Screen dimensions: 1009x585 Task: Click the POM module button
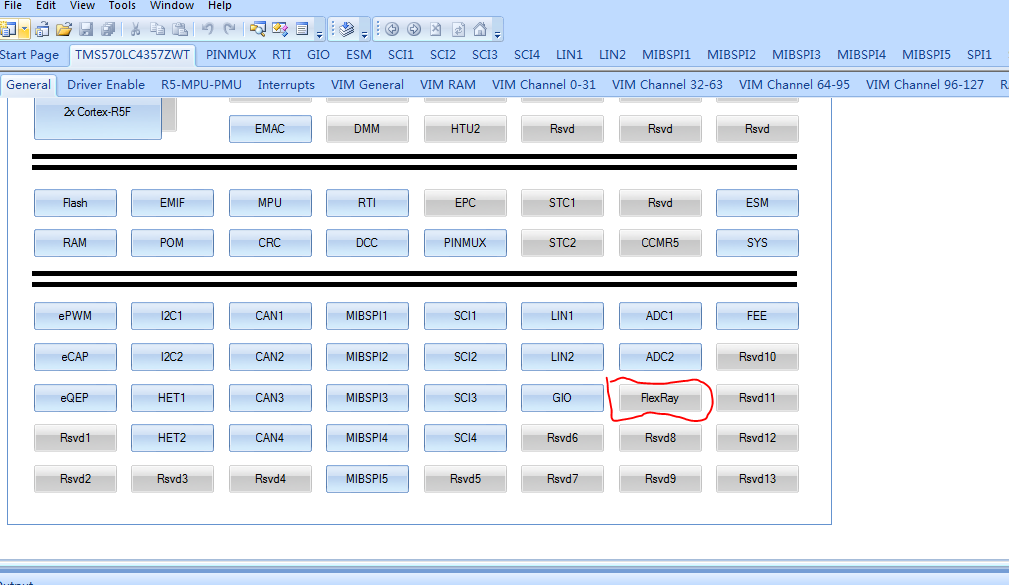point(172,243)
